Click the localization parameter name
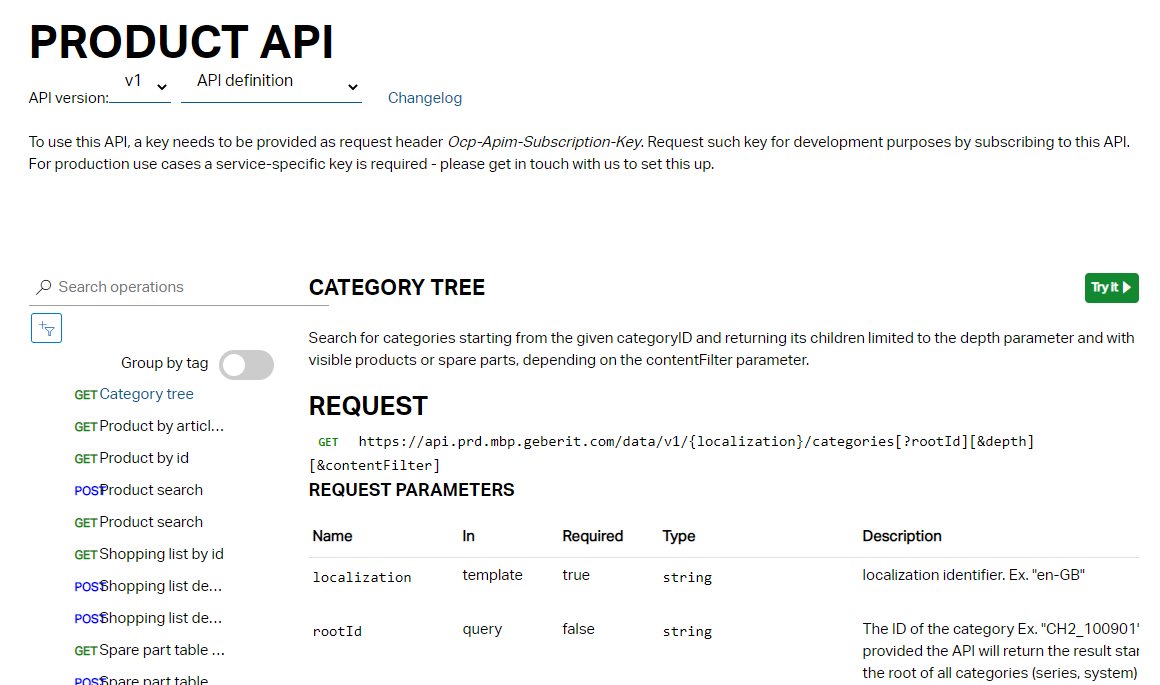The image size is (1160, 685). coord(362,577)
